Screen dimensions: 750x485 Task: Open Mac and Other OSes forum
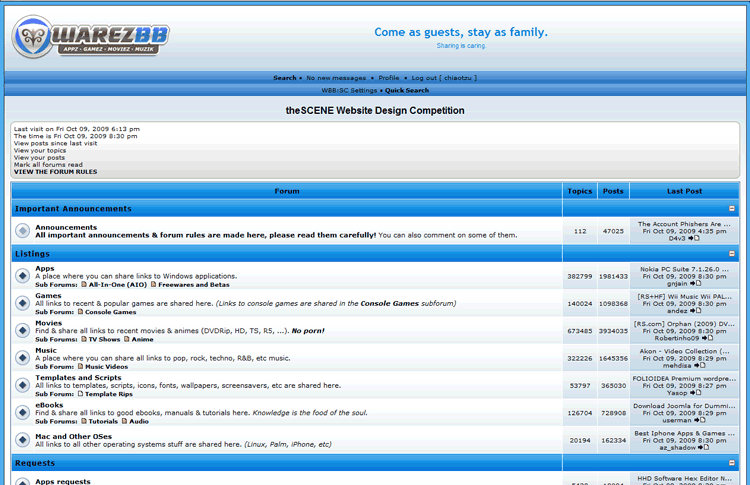click(74, 436)
